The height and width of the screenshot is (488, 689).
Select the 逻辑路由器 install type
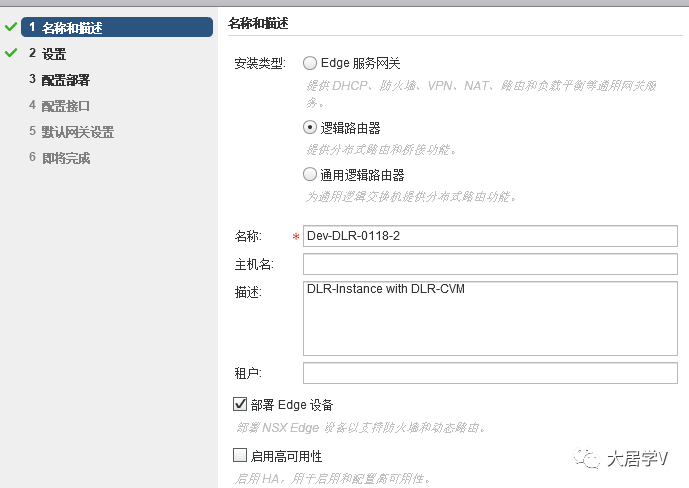point(310,128)
